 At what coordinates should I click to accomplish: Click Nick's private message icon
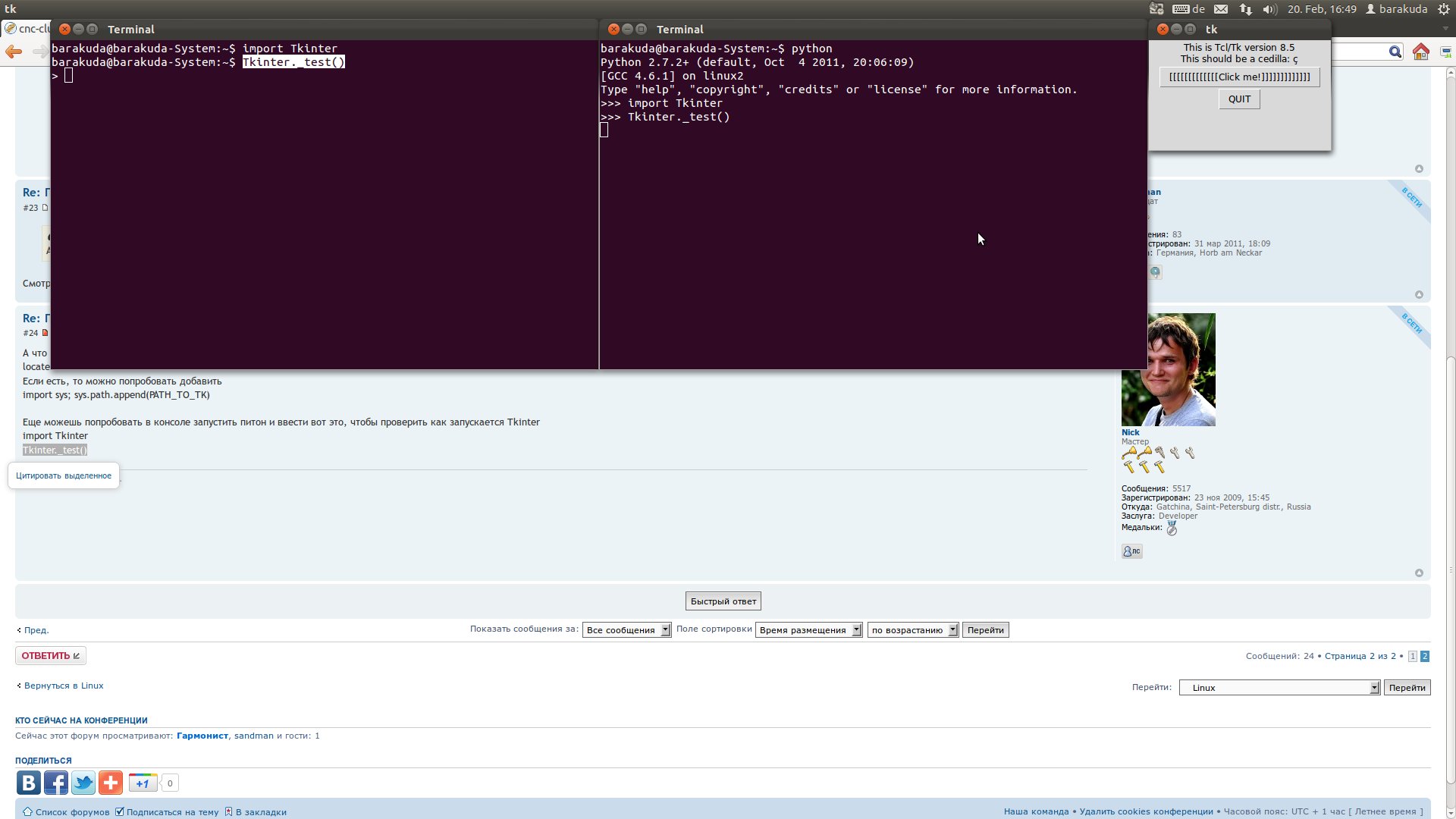(x=1131, y=551)
